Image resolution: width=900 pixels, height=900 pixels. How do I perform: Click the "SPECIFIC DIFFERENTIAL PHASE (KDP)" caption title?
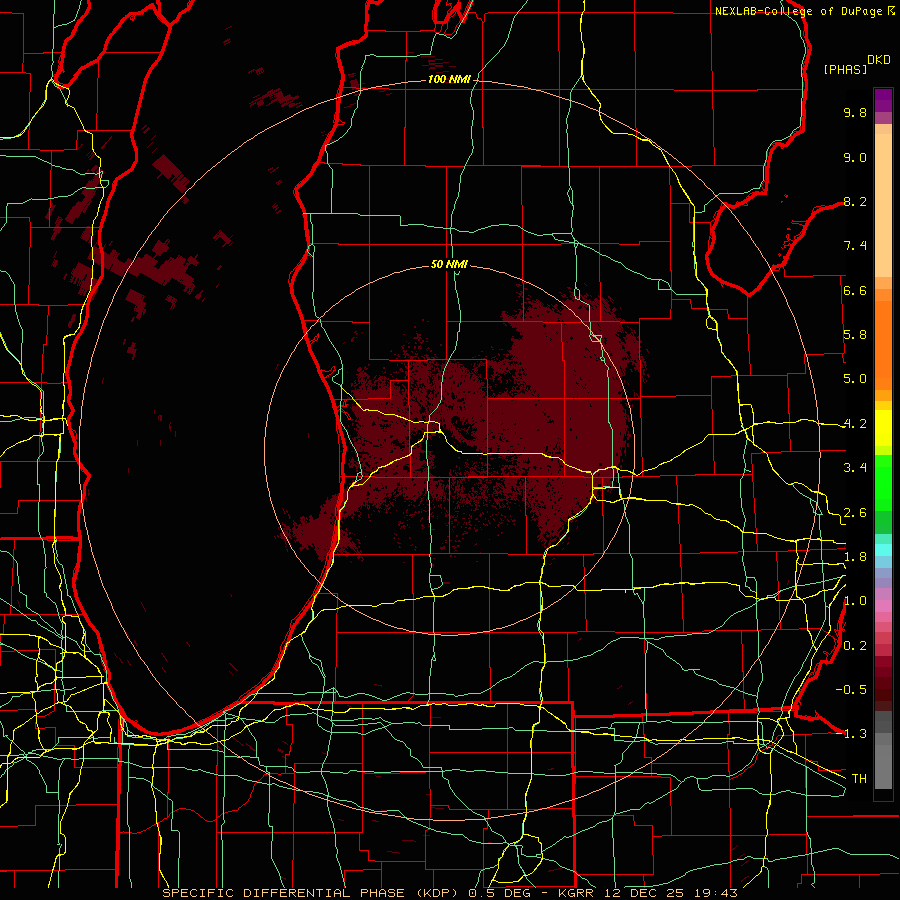[x=313, y=893]
